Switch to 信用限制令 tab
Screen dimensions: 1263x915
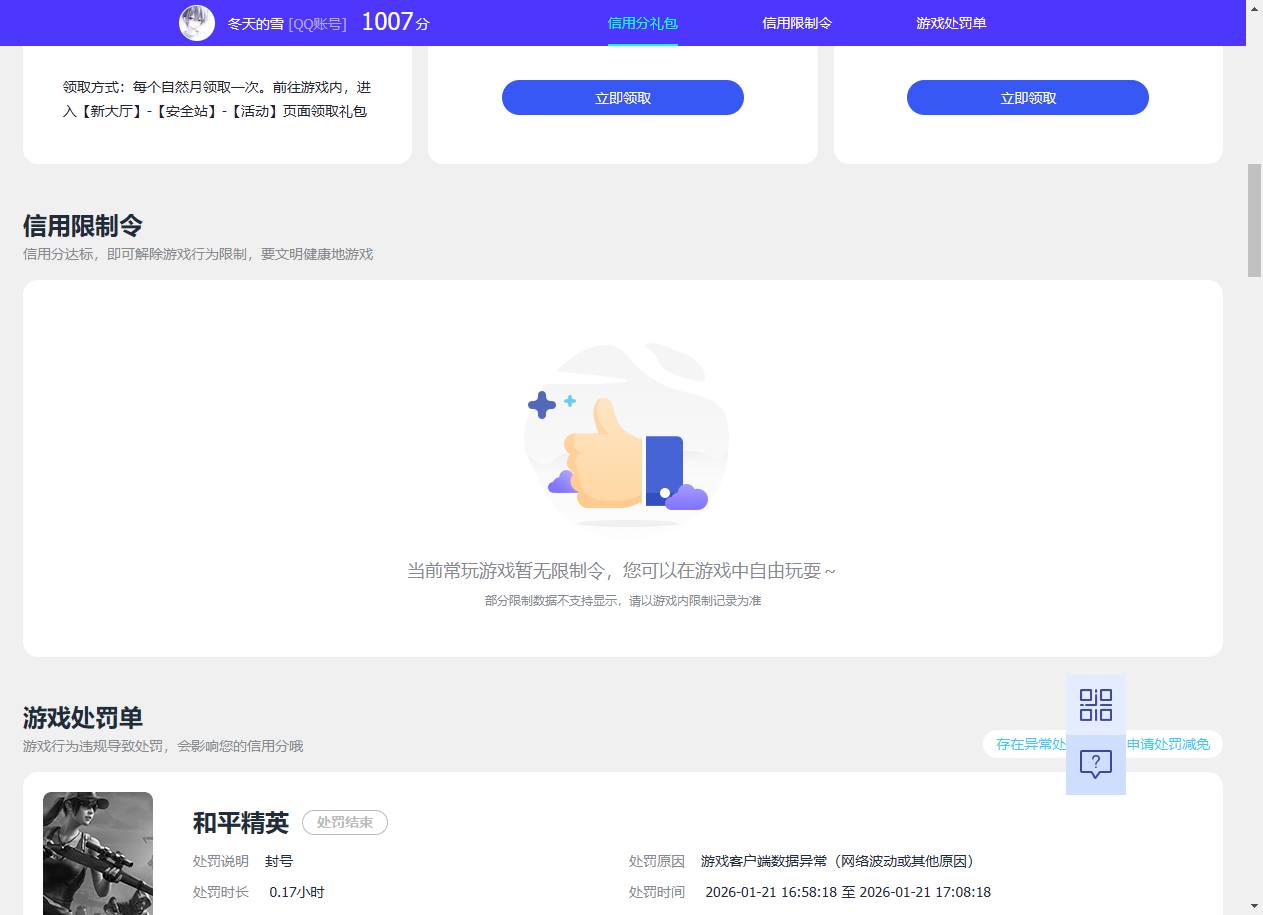(797, 22)
